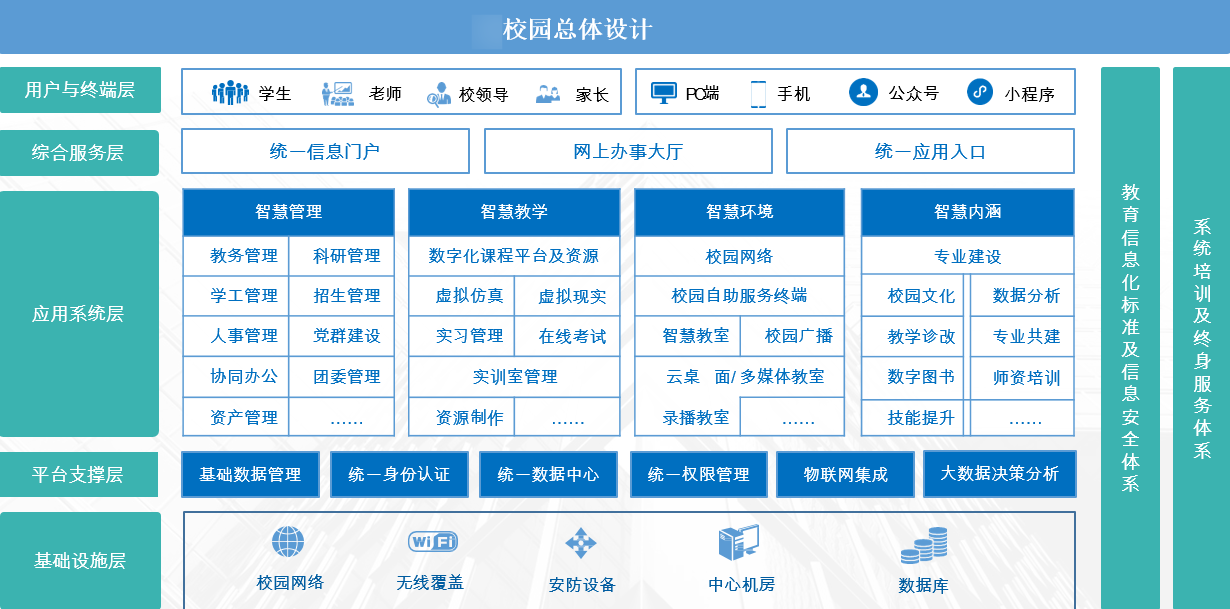Click the 科研管理 cell
Screen dimensions: 1230x609
342,256
